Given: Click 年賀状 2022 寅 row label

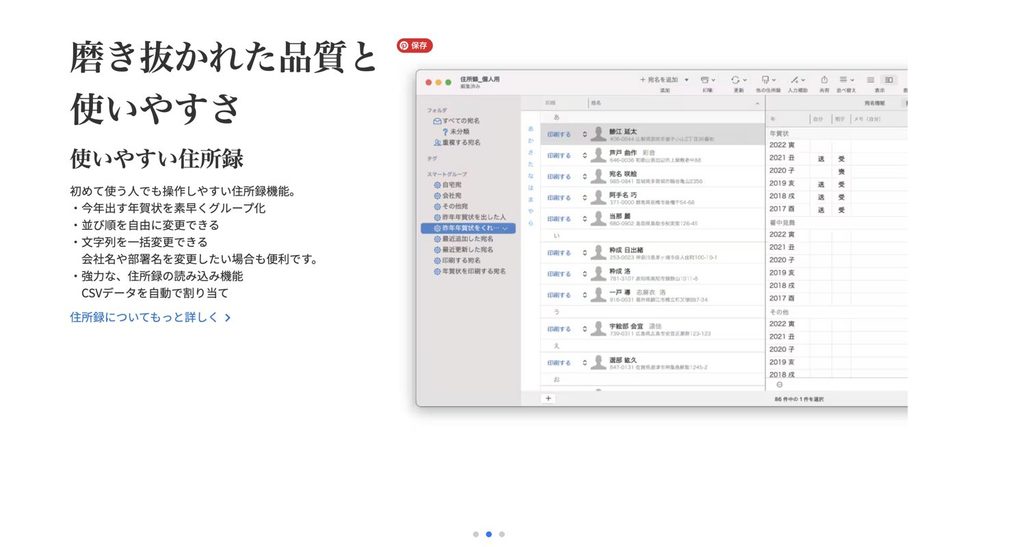Looking at the screenshot, I should (782, 145).
